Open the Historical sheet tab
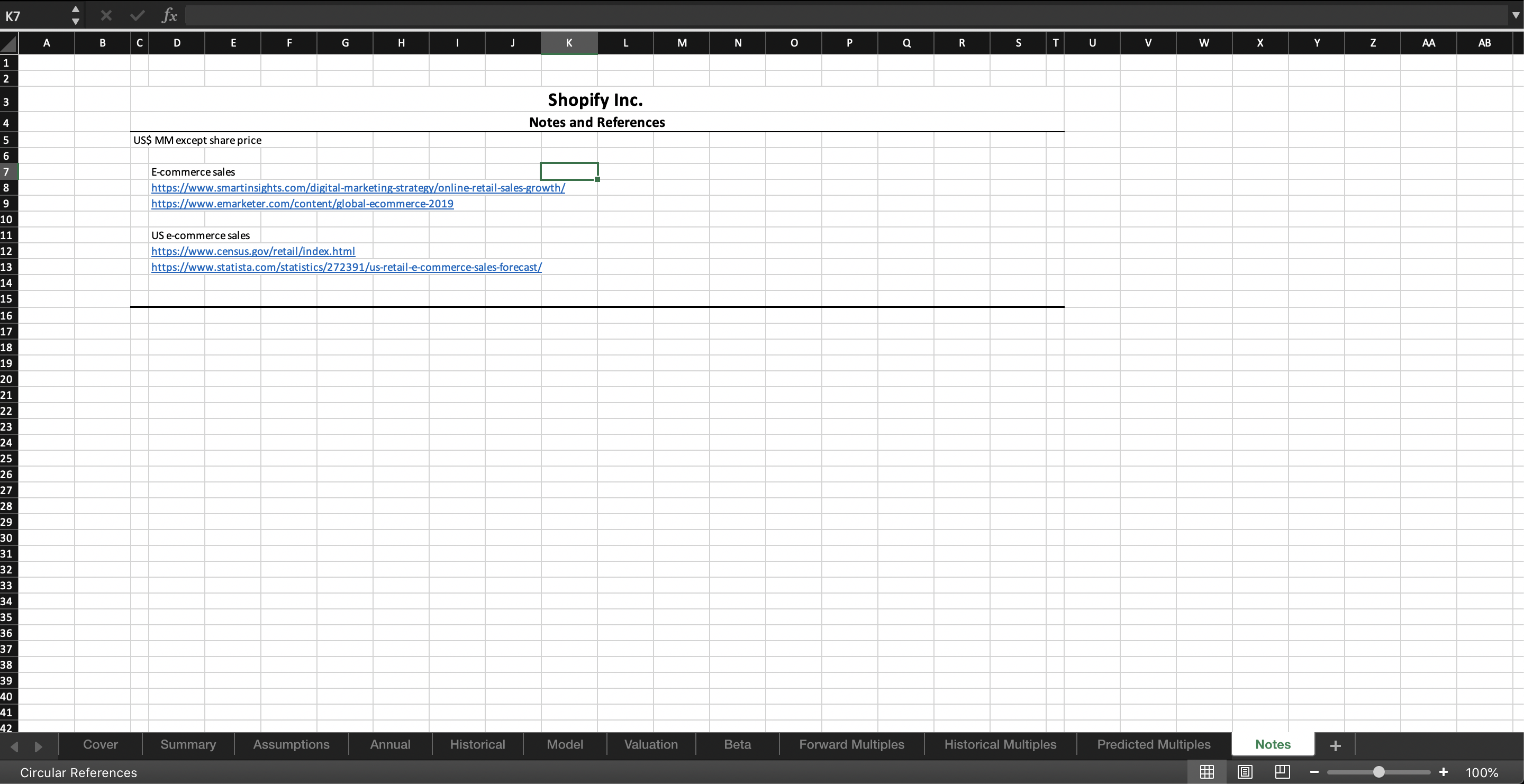The width and height of the screenshot is (1524, 784). 477,744
